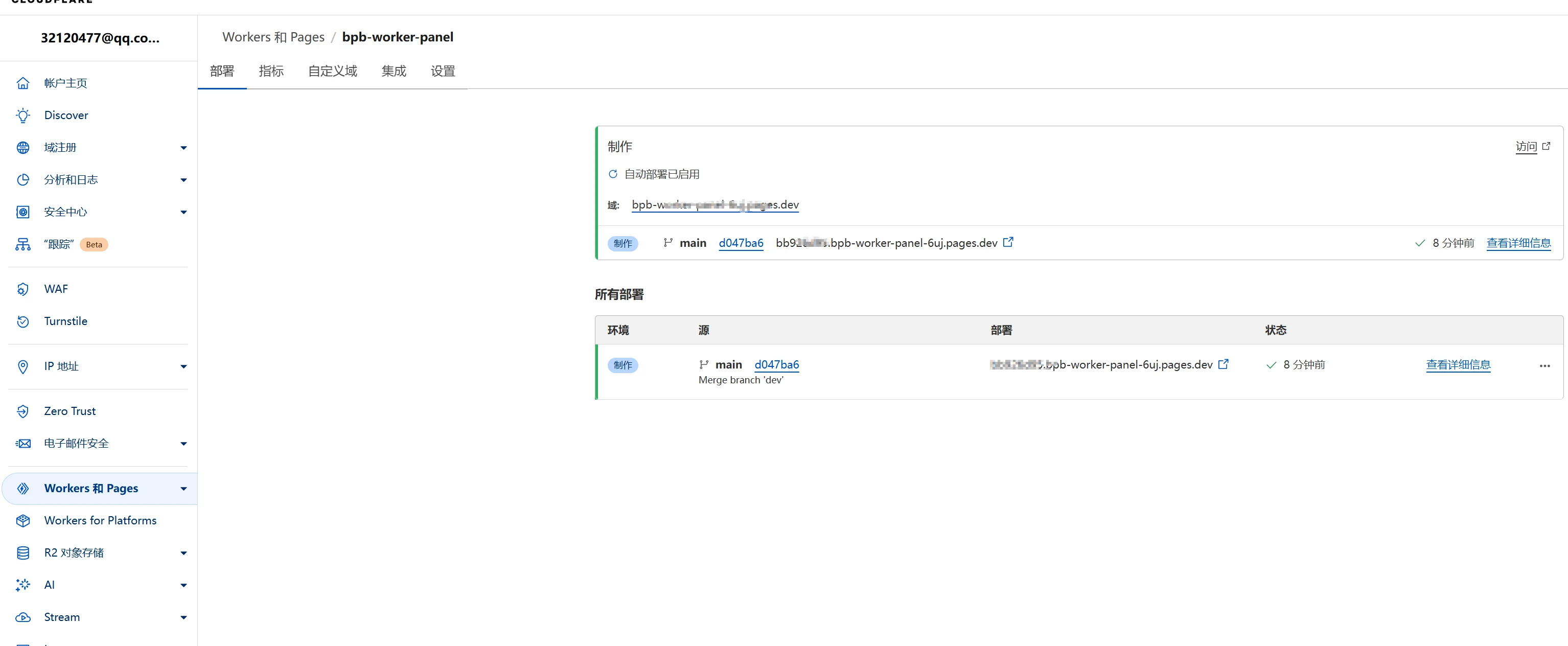Open the pages.dev domain link under 域

tap(715, 205)
